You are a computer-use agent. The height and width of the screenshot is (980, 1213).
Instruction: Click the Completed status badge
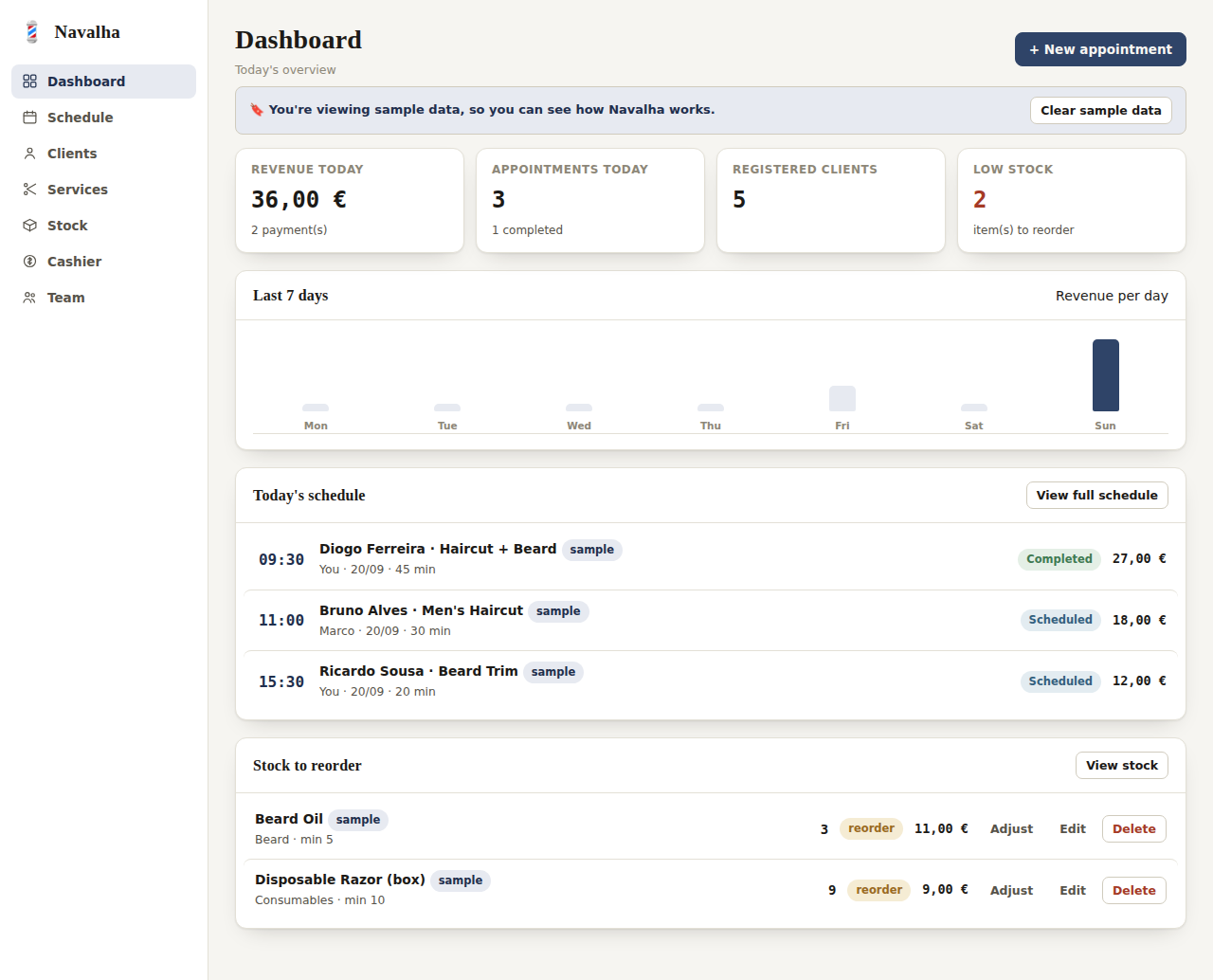click(1059, 559)
